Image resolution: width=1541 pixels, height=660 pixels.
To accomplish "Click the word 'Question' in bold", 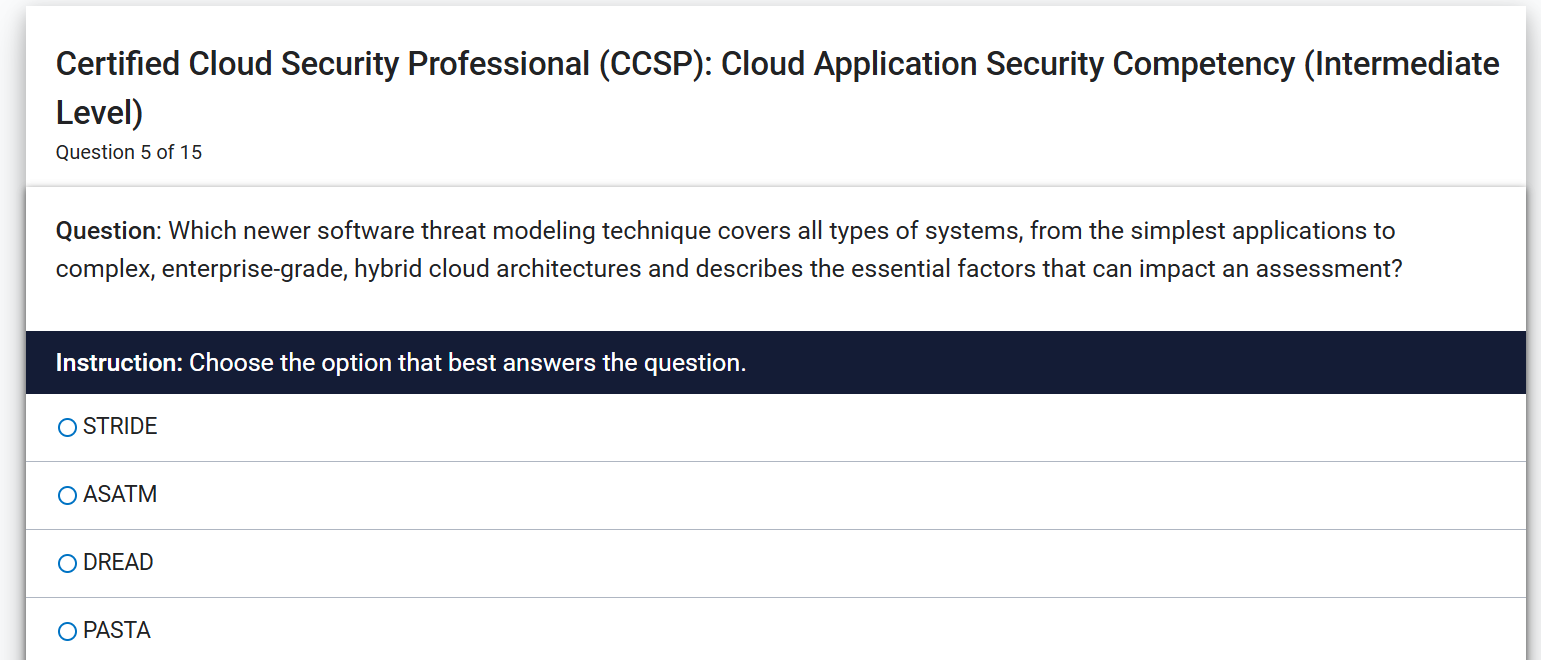I will [105, 230].
